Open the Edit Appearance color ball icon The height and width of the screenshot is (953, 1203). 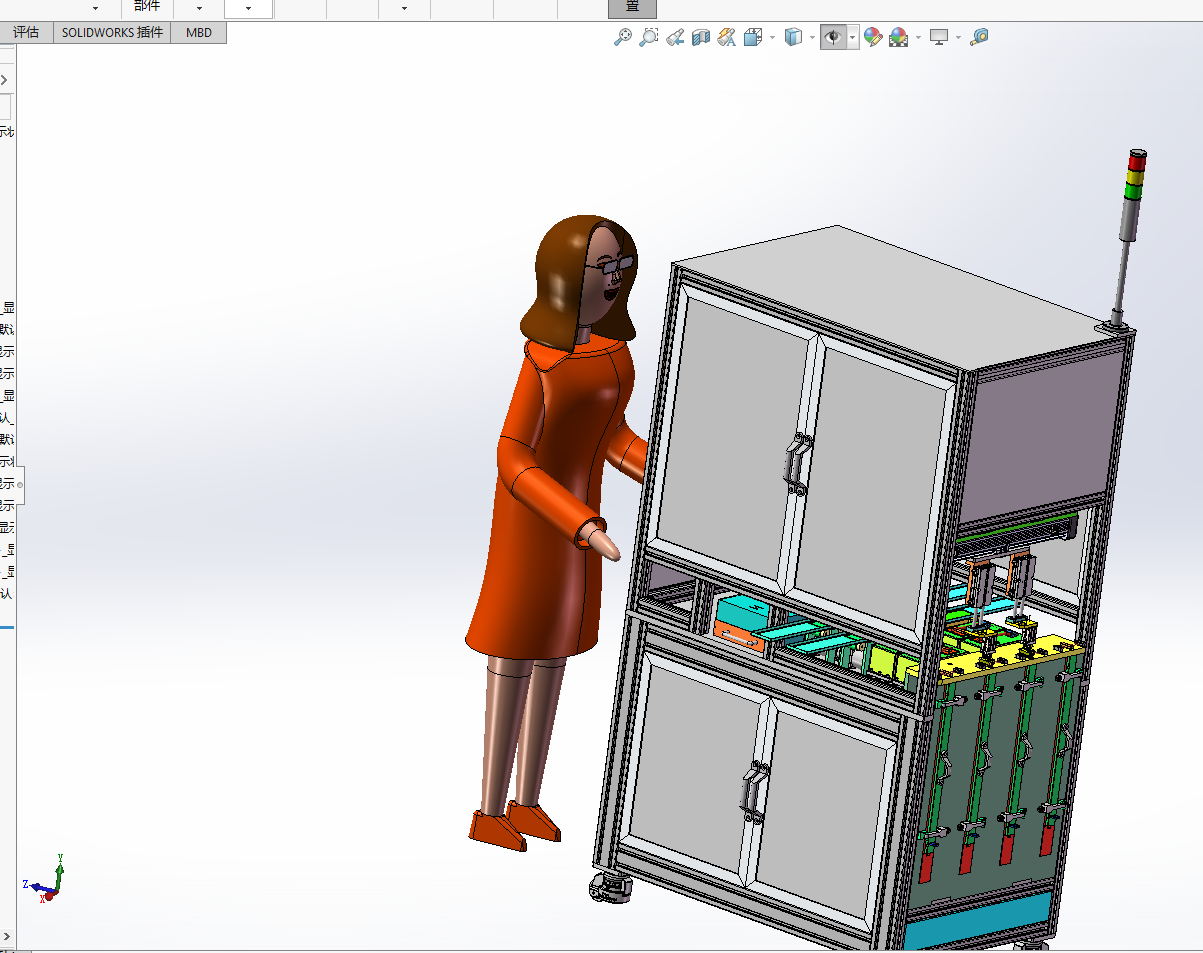tap(873, 37)
